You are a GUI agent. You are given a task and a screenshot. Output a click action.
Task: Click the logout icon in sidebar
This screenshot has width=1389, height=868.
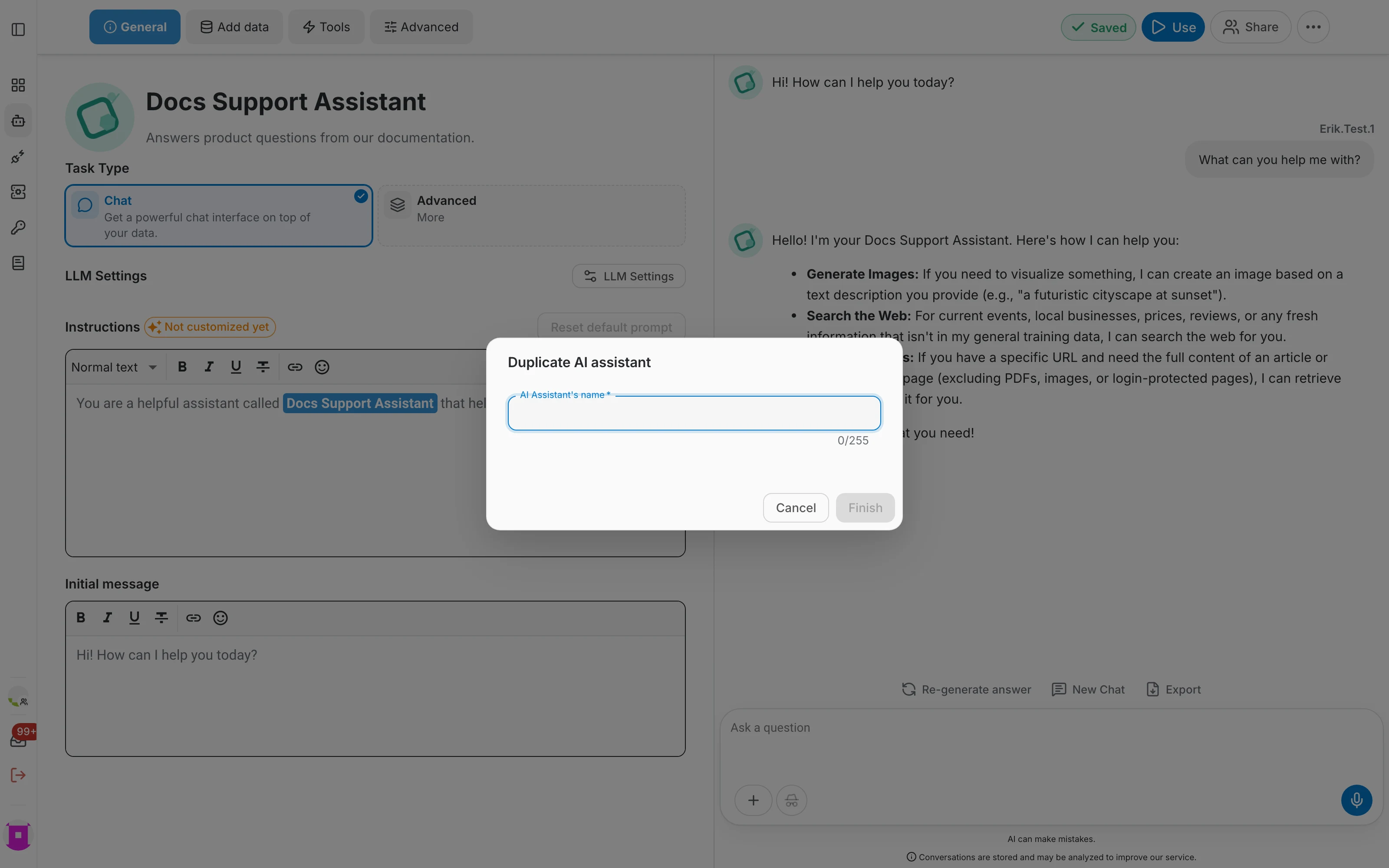click(18, 775)
